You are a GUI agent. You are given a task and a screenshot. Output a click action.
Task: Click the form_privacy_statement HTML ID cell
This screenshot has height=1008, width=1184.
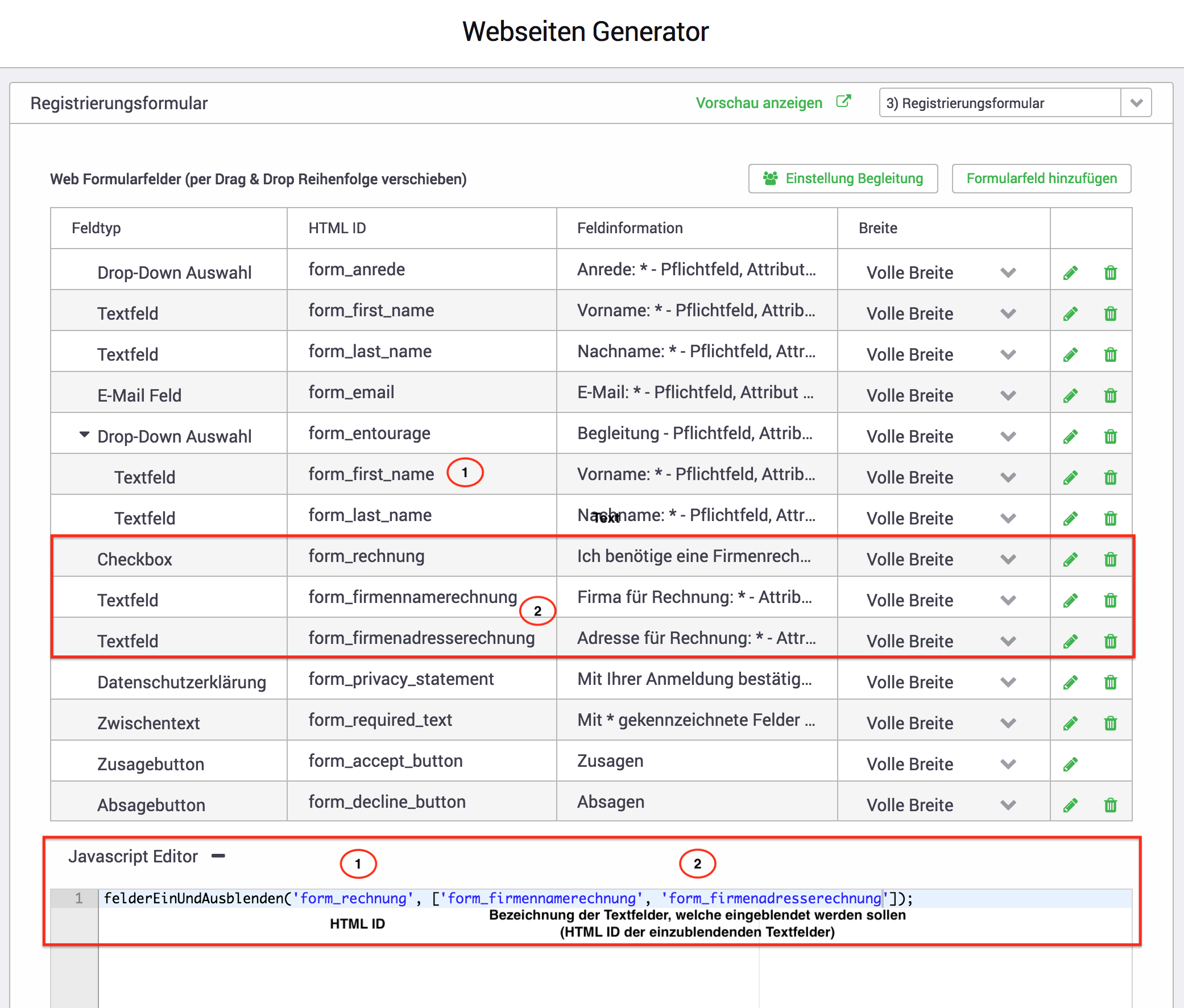[x=401, y=679]
